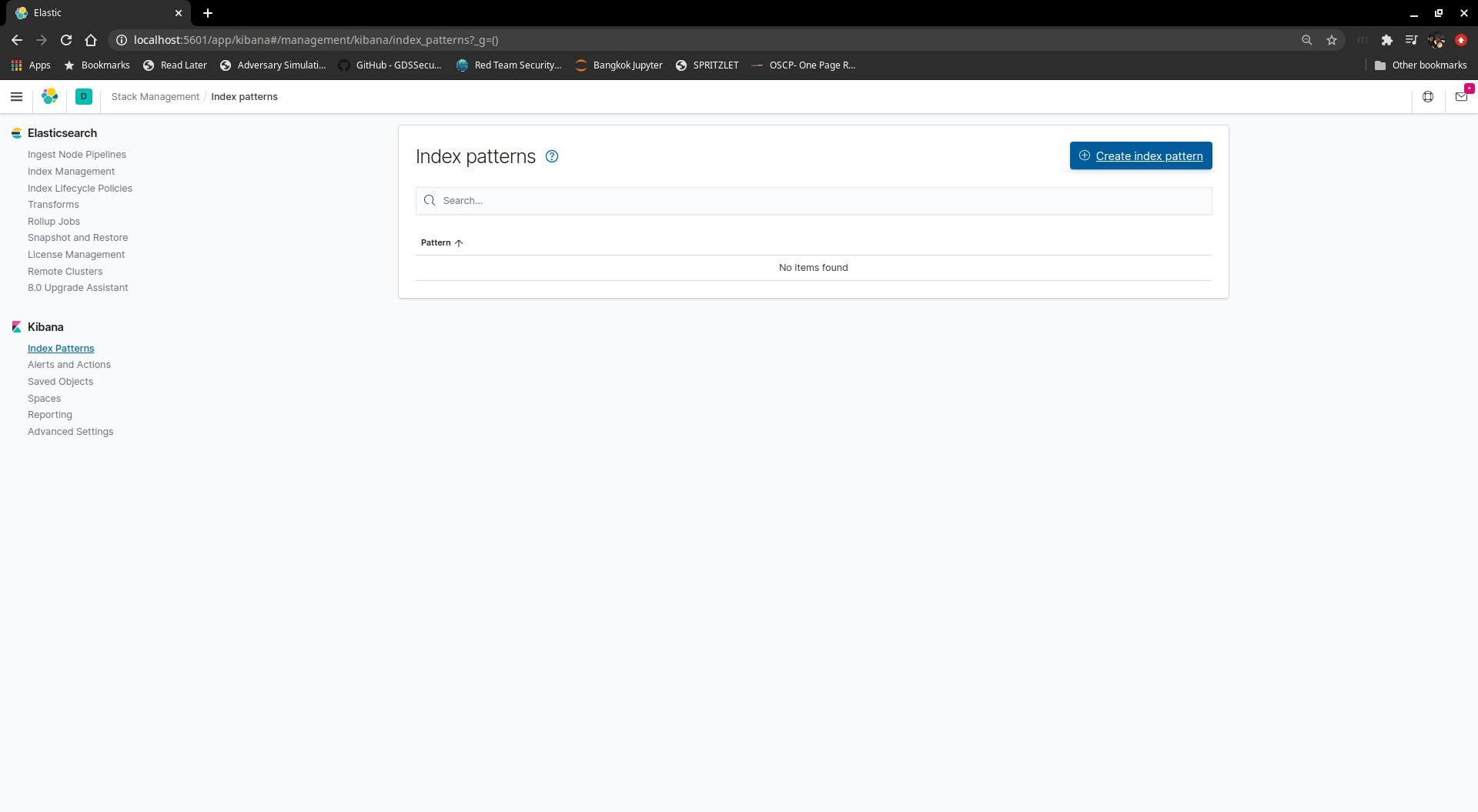Image resolution: width=1478 pixels, height=812 pixels.
Task: Open the Extensions puzzle icon
Action: point(1387,40)
